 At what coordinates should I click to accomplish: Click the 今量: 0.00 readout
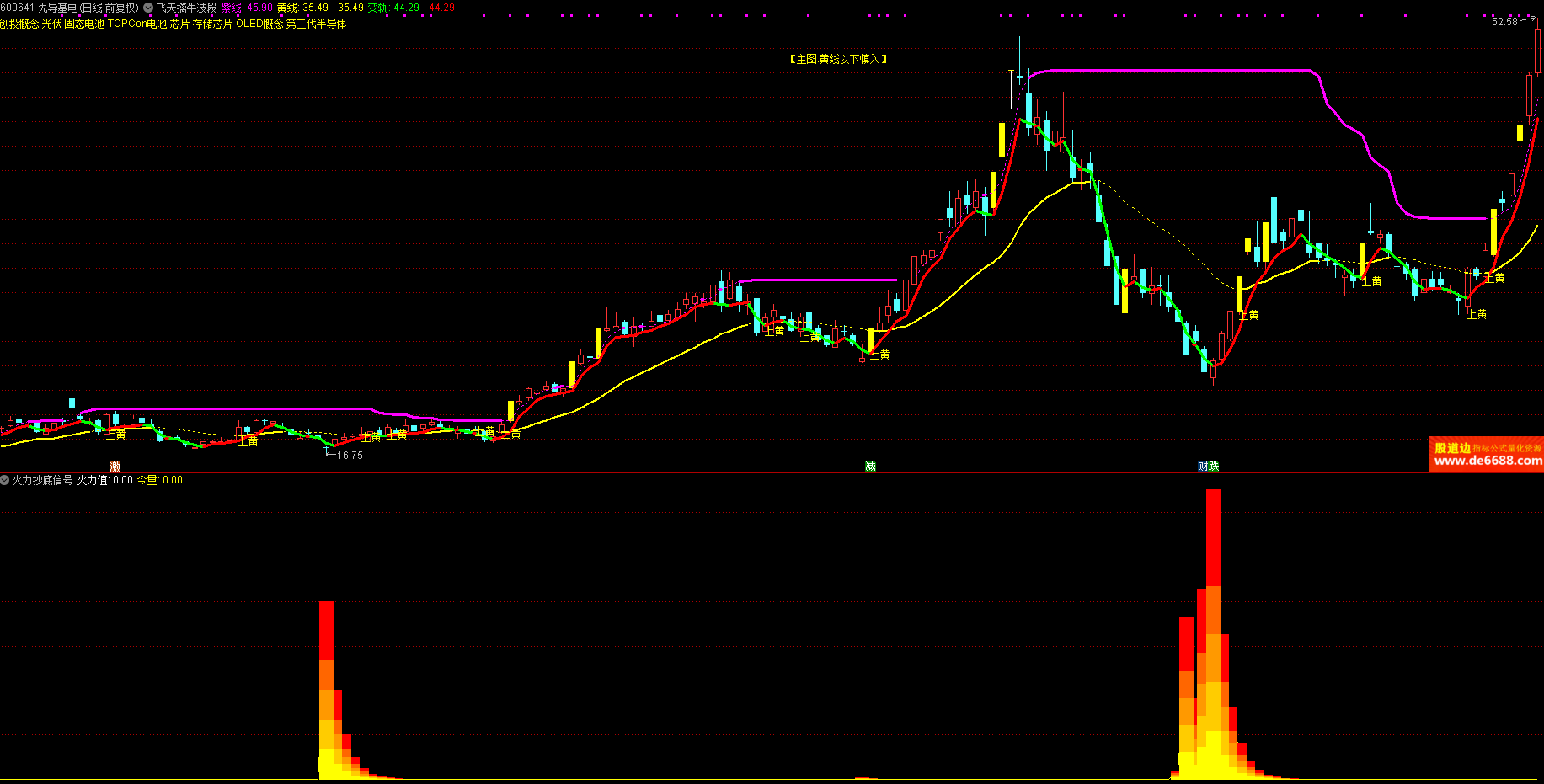[x=160, y=480]
